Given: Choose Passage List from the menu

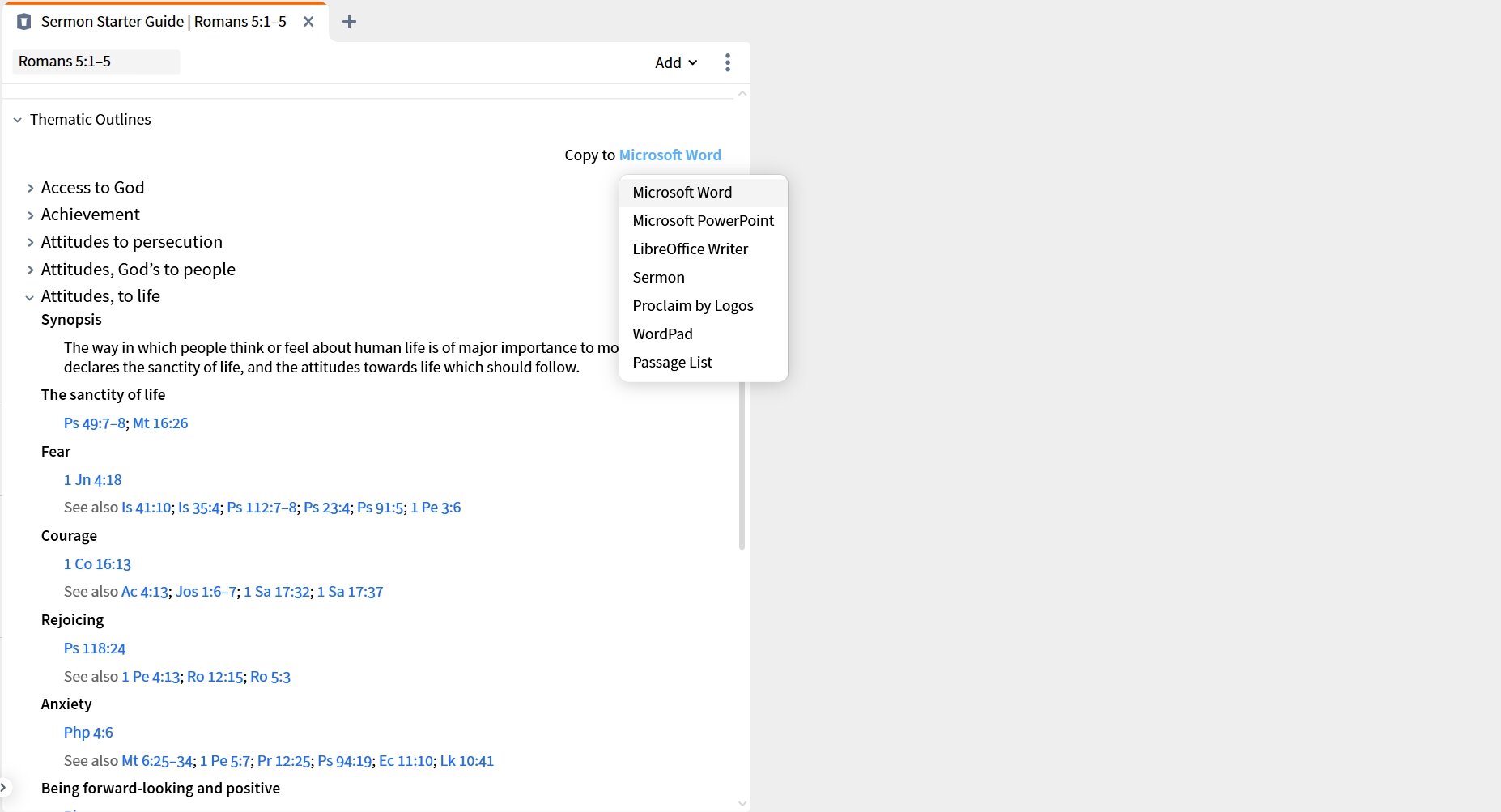Looking at the screenshot, I should (x=672, y=362).
